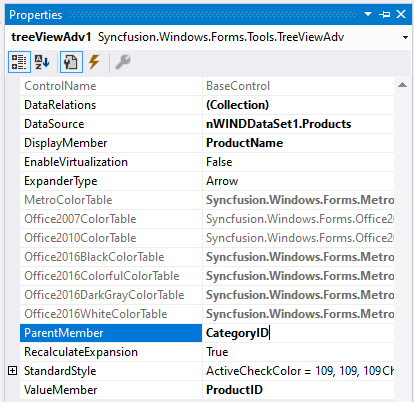This screenshot has width=414, height=402.
Task: Open Property Pages wrench icon
Action: click(123, 62)
